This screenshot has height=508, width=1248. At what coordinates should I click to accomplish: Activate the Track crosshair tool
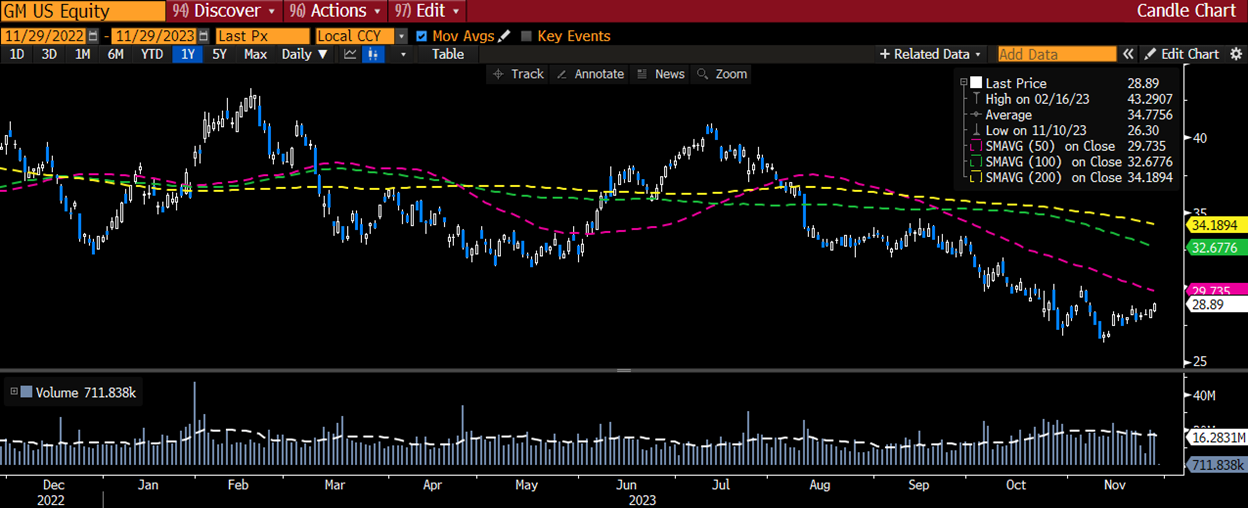coord(518,74)
